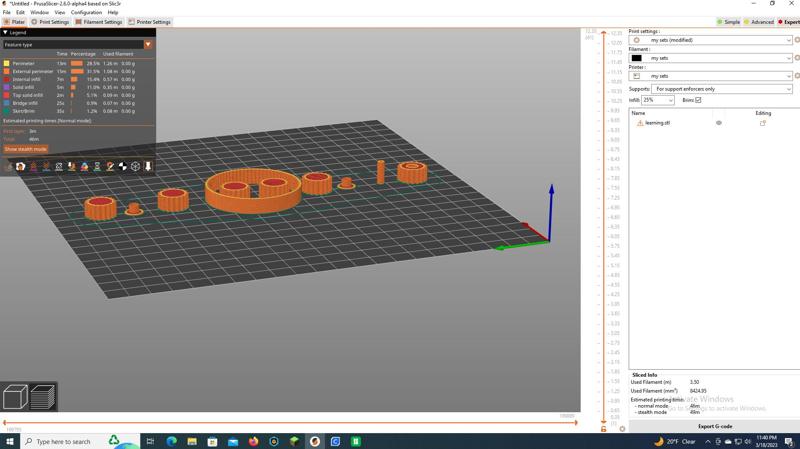Toggle Shells wireframe cube icon

pyautogui.click(x=135, y=166)
